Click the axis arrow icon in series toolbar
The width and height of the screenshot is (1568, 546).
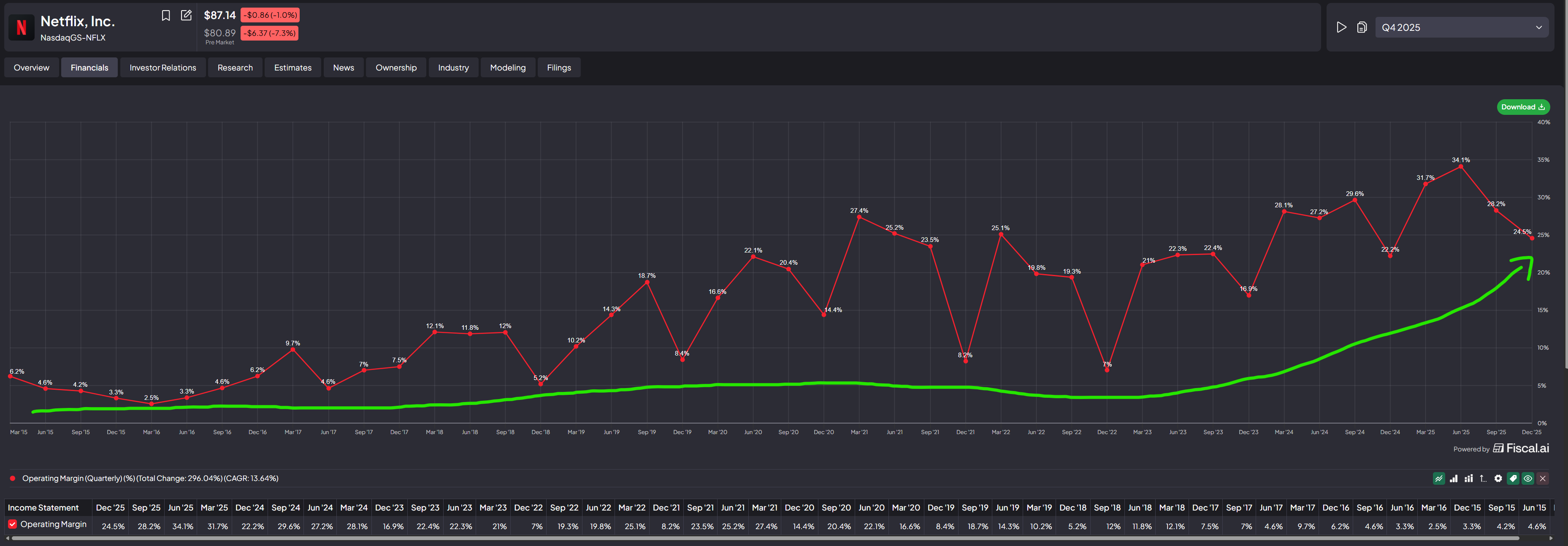coord(1484,478)
